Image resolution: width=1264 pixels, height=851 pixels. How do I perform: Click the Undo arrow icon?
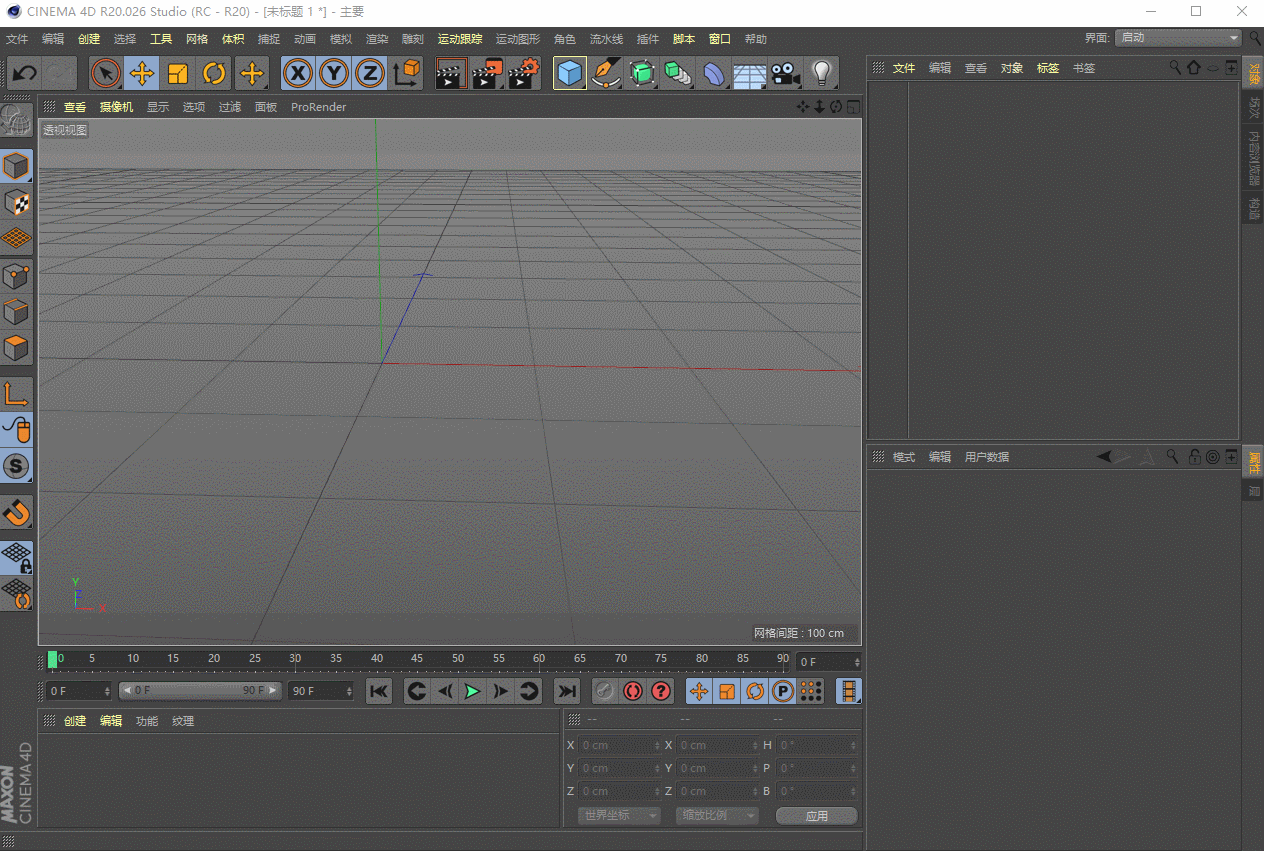(25, 74)
